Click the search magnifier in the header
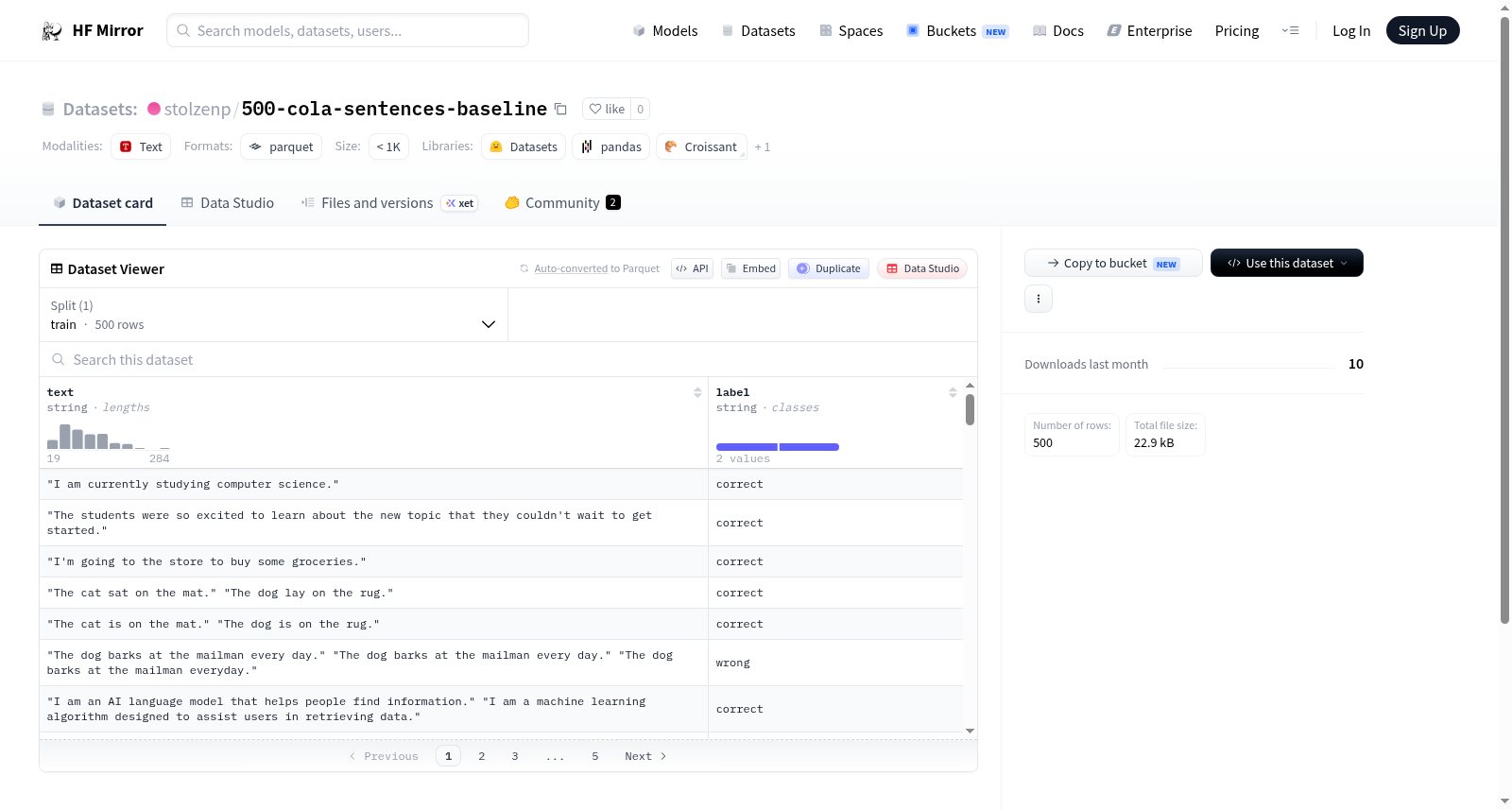This screenshot has width=1512, height=810. point(183,30)
